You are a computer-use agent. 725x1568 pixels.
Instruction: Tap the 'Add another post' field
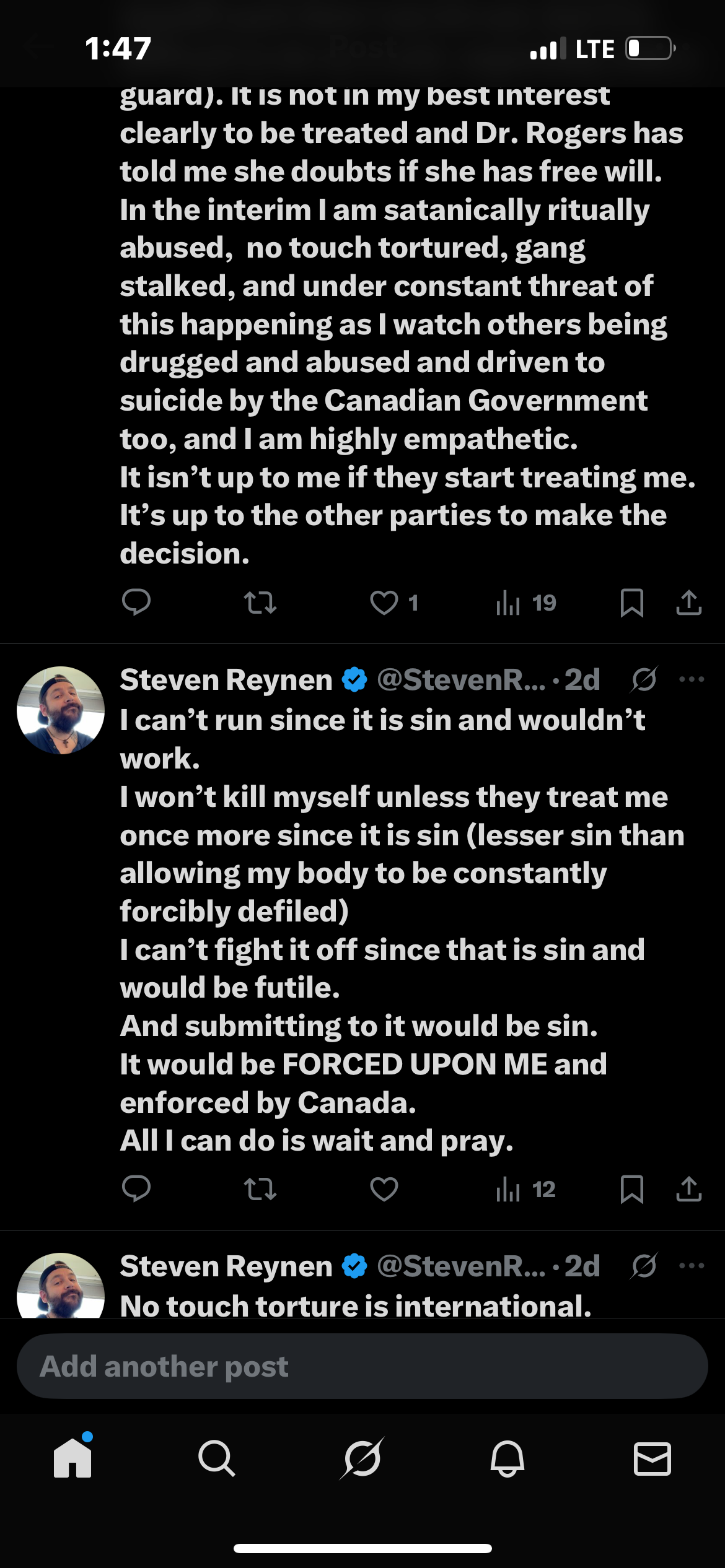(x=362, y=1366)
